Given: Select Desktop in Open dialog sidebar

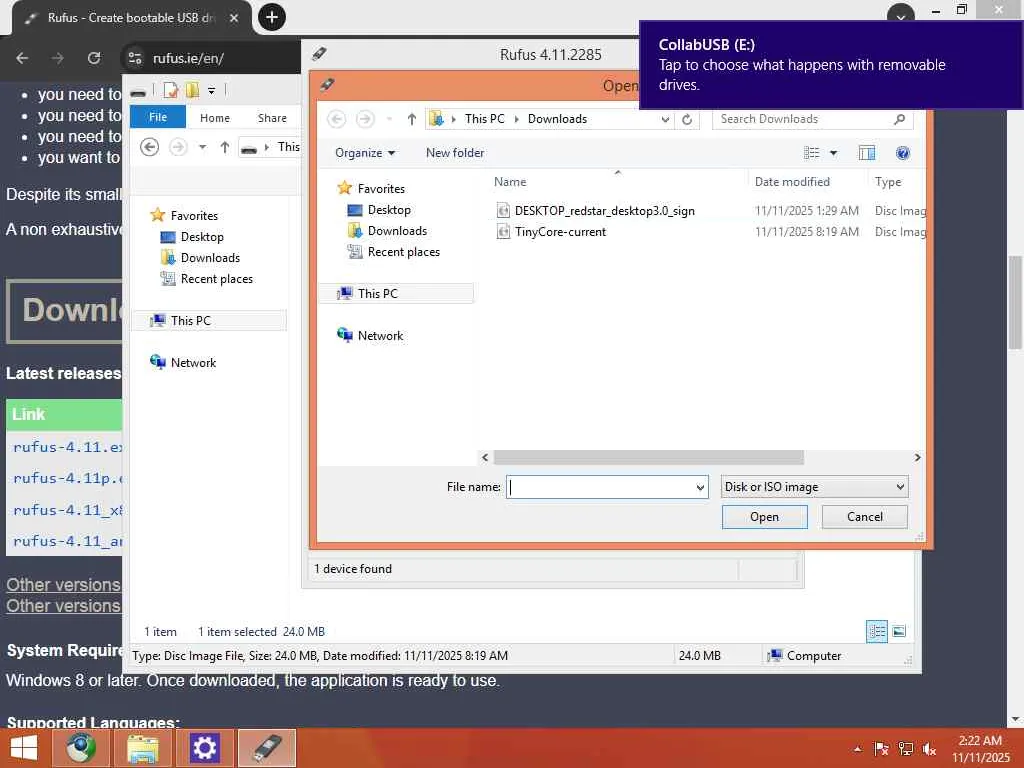Looking at the screenshot, I should [389, 210].
